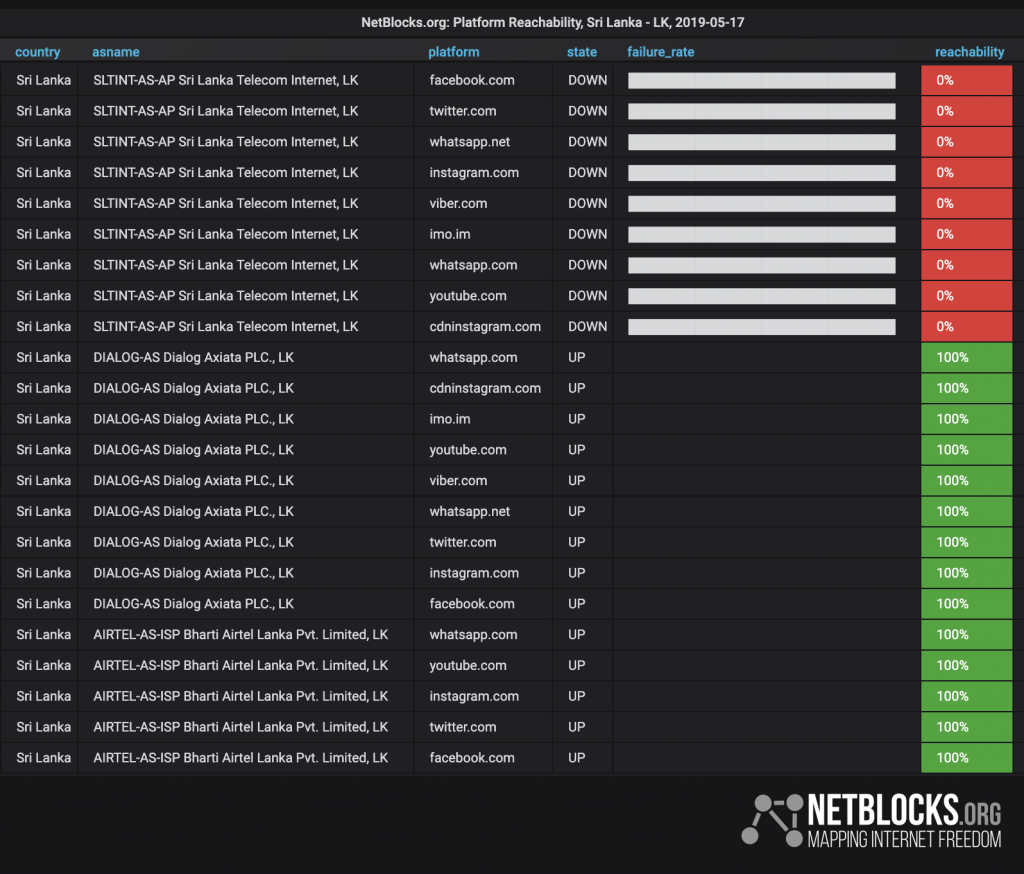1024x874 pixels.
Task: Click viber.com in the Sri Lanka Telecom rows
Action: tap(458, 203)
